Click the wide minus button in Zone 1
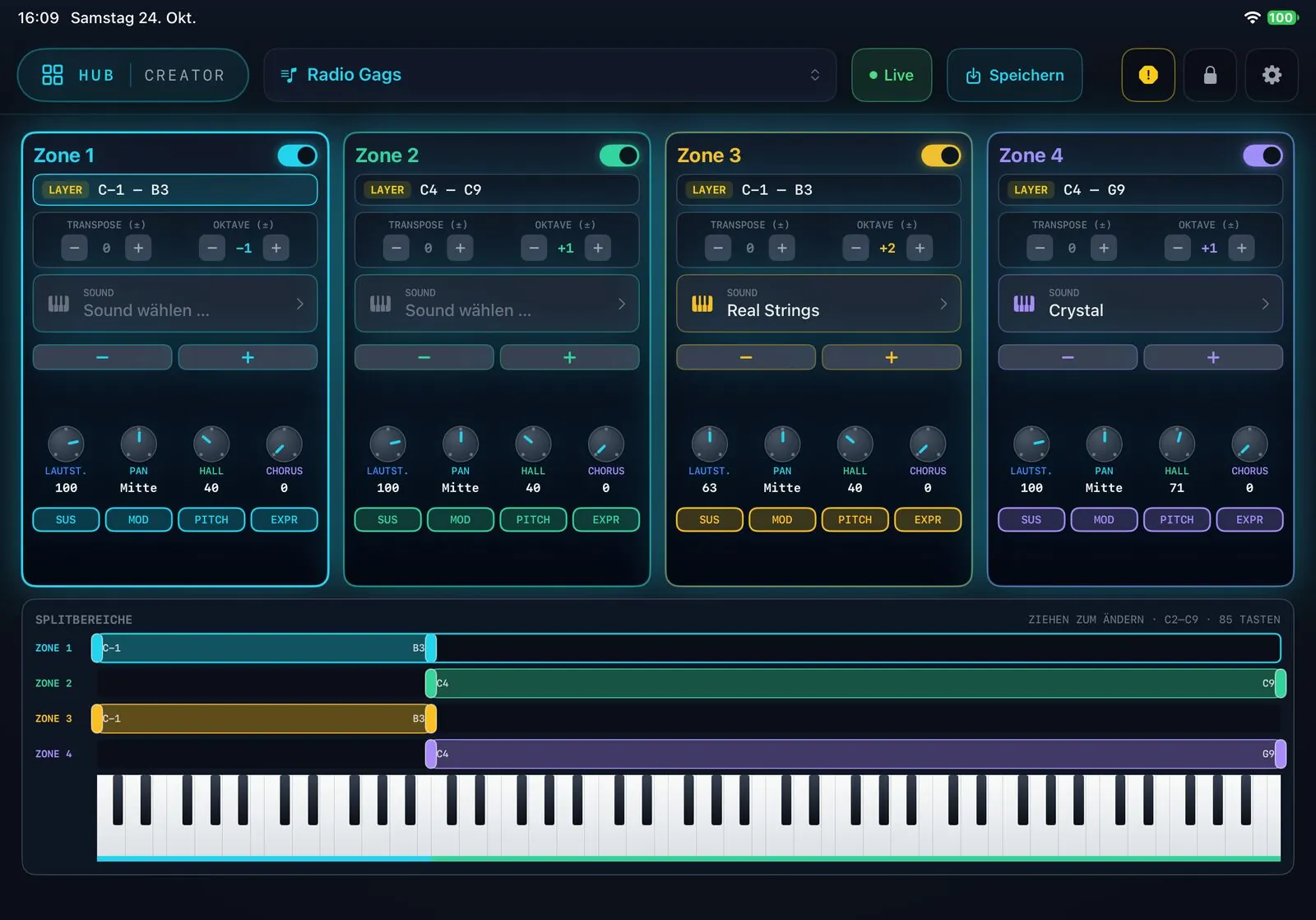Image resolution: width=1316 pixels, height=920 pixels. click(102, 357)
